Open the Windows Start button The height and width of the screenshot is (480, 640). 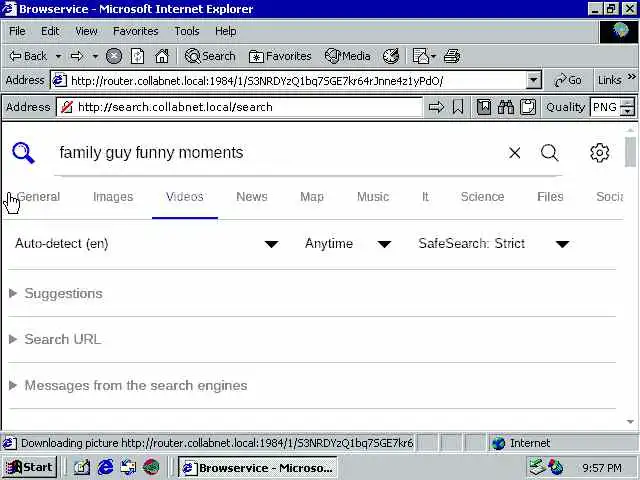click(x=30, y=467)
